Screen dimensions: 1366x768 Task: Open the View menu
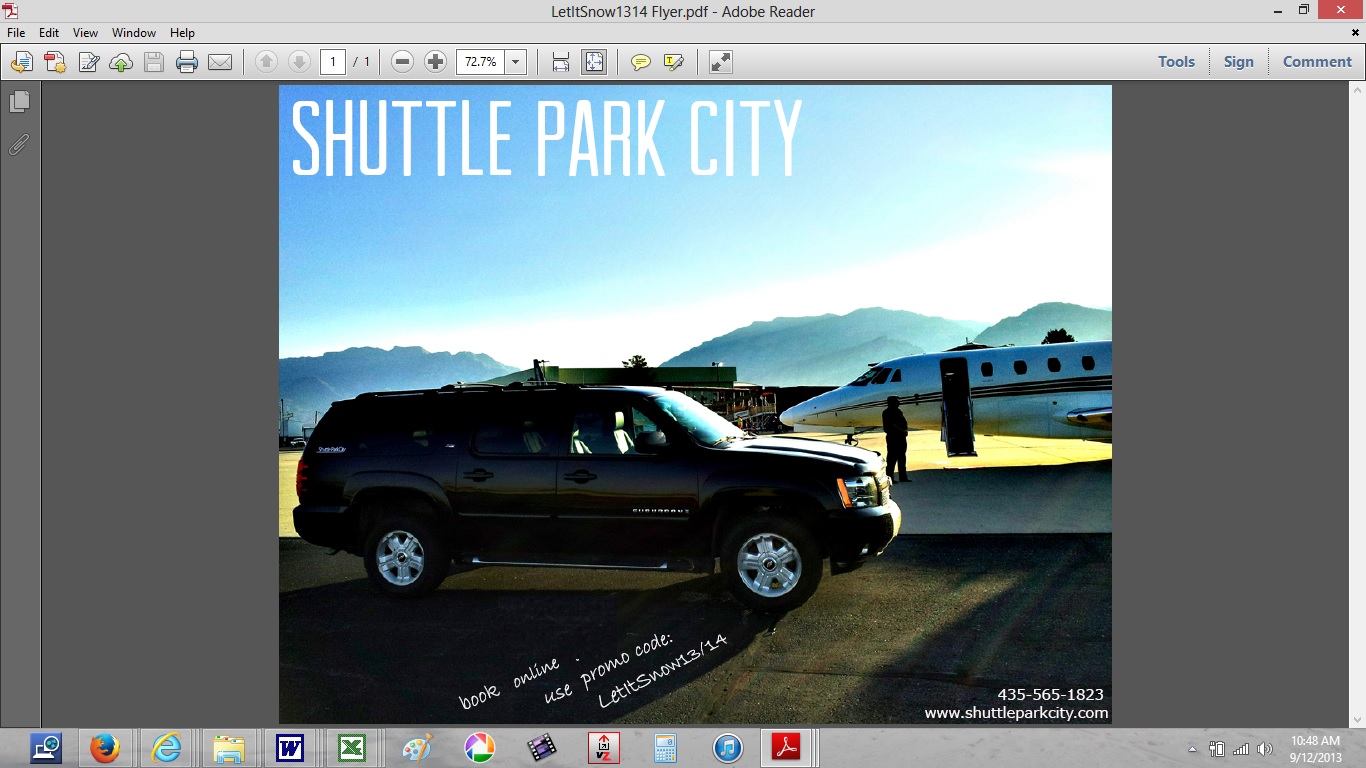coord(85,33)
